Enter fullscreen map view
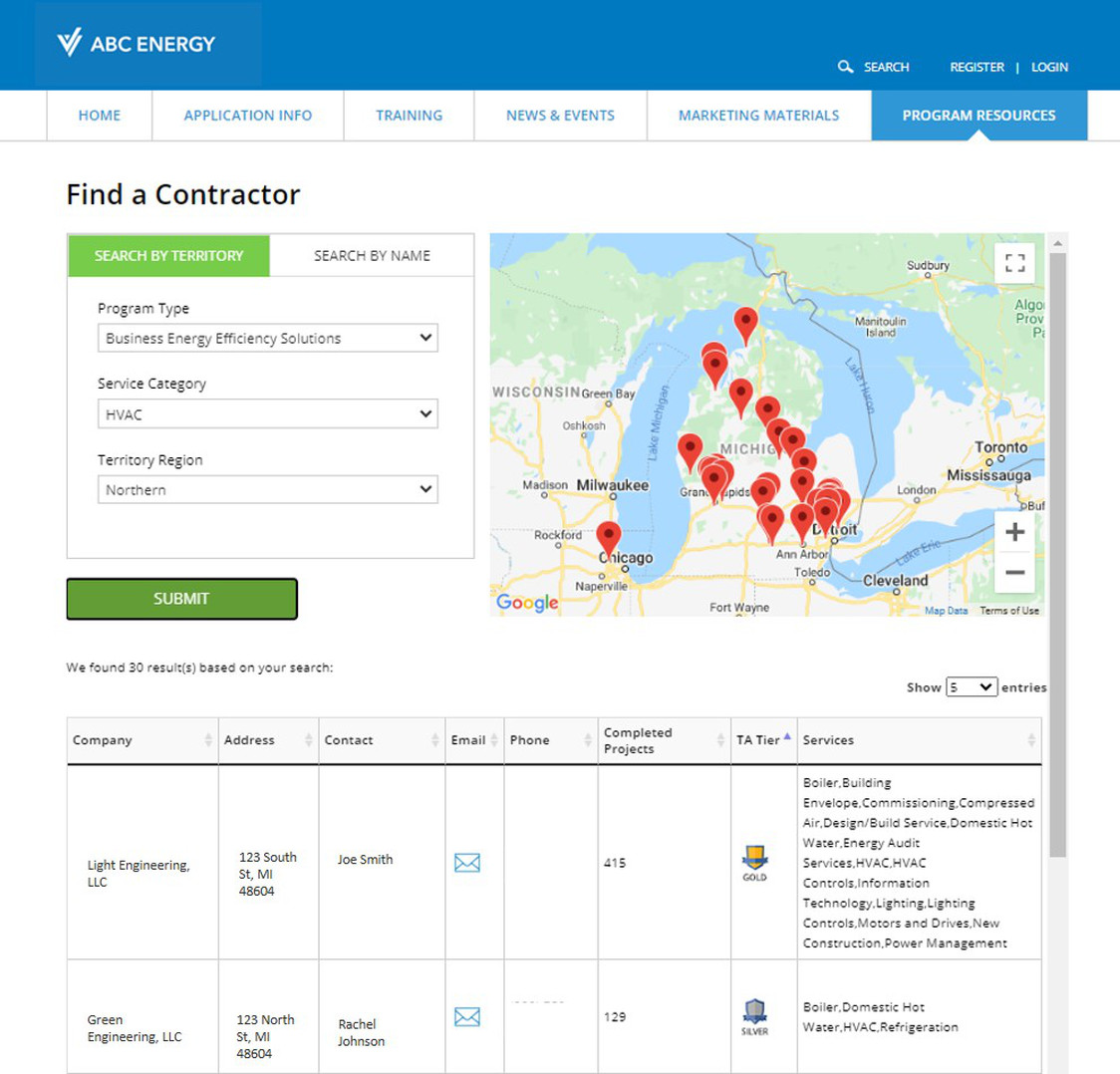The image size is (1120, 1074). [x=1014, y=263]
